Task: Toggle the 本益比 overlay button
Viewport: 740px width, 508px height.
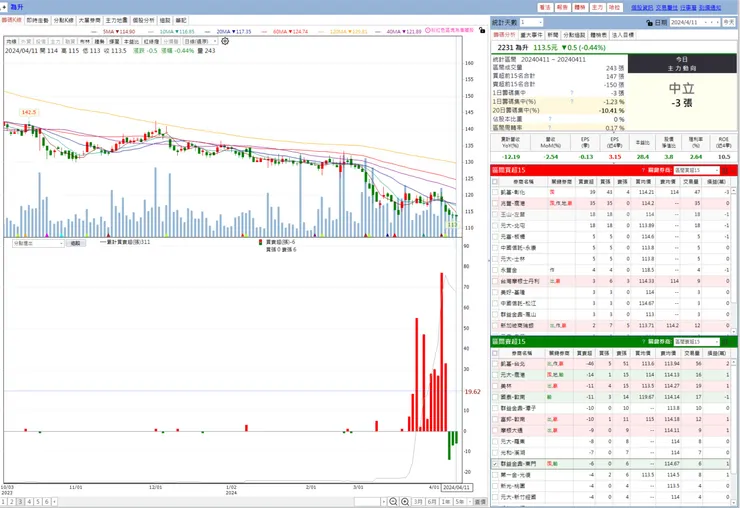Action: coord(131,42)
